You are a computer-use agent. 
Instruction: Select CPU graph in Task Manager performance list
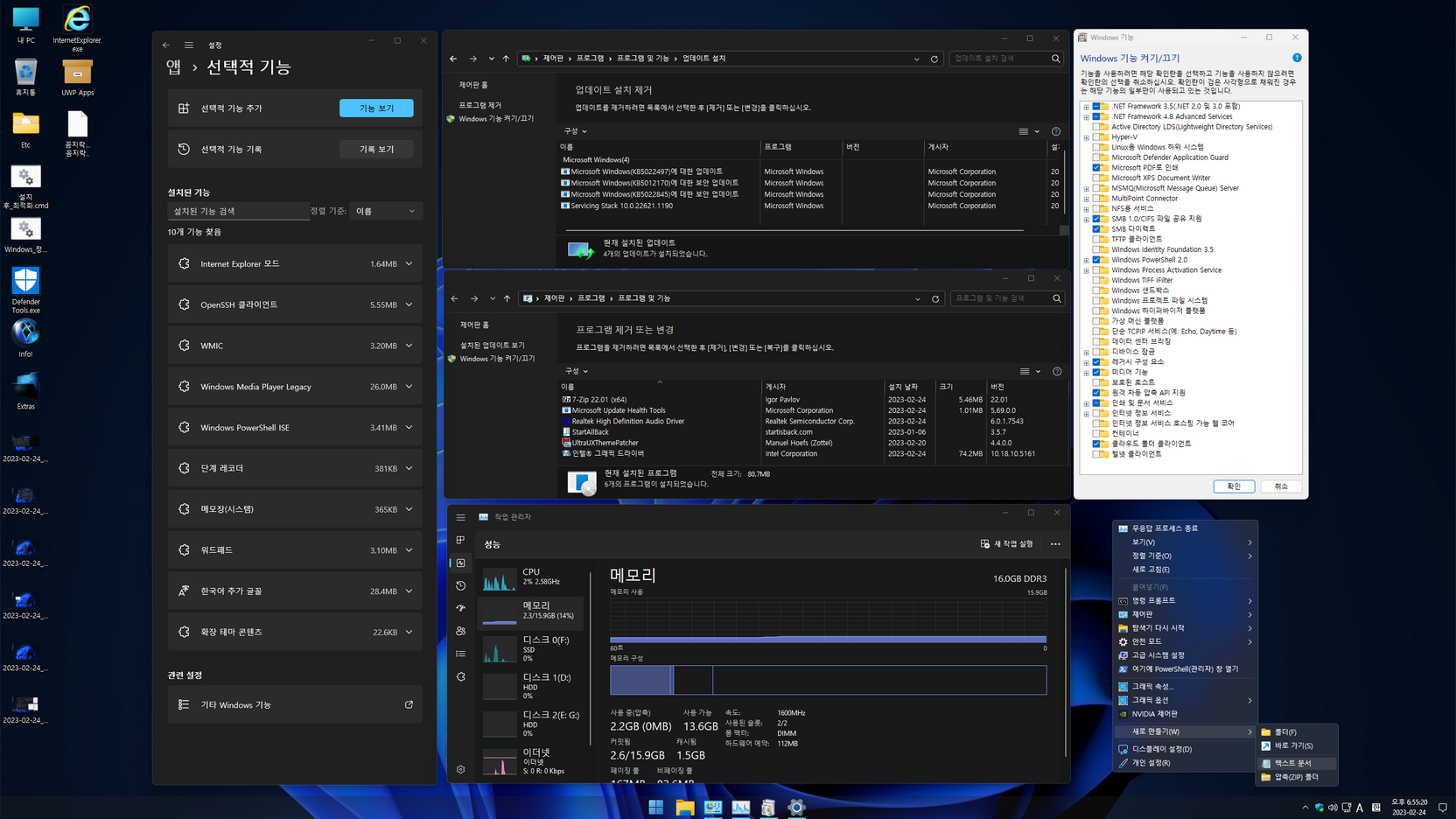(x=532, y=578)
